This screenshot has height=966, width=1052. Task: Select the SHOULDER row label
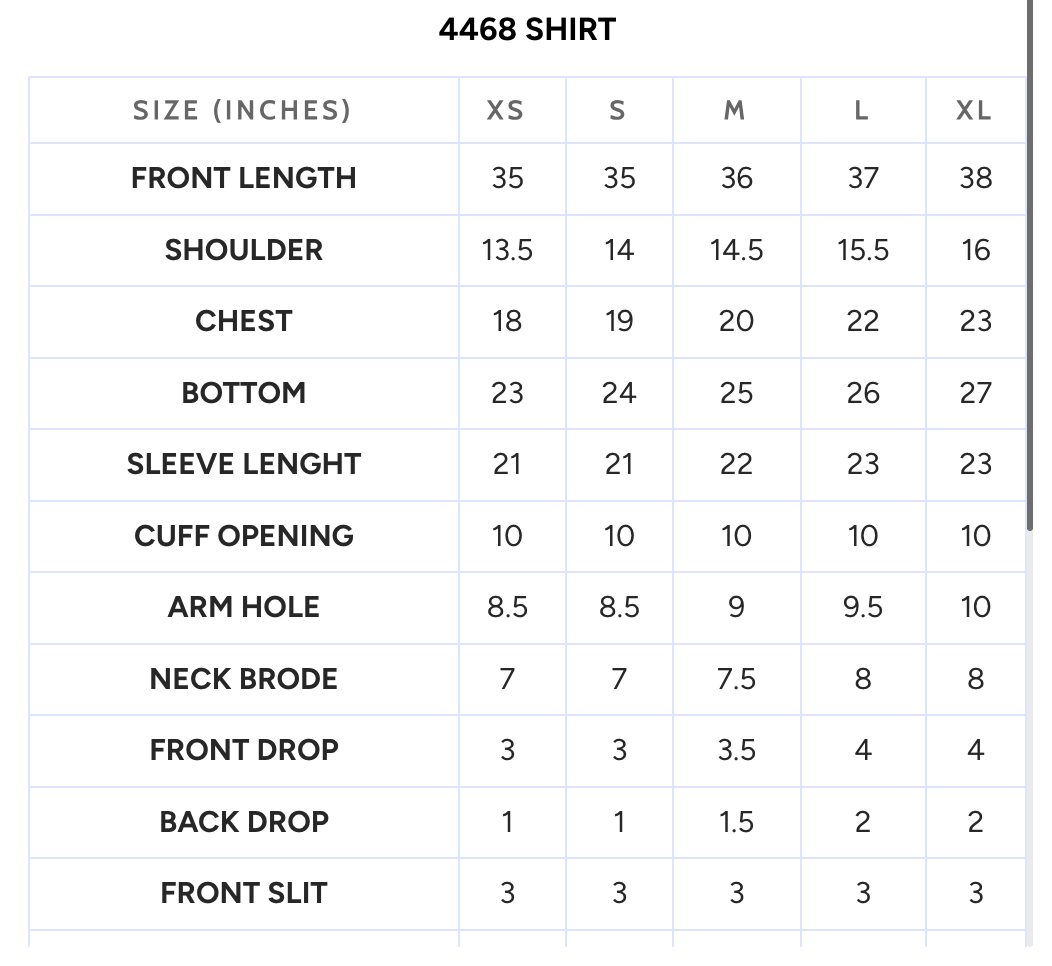click(244, 250)
